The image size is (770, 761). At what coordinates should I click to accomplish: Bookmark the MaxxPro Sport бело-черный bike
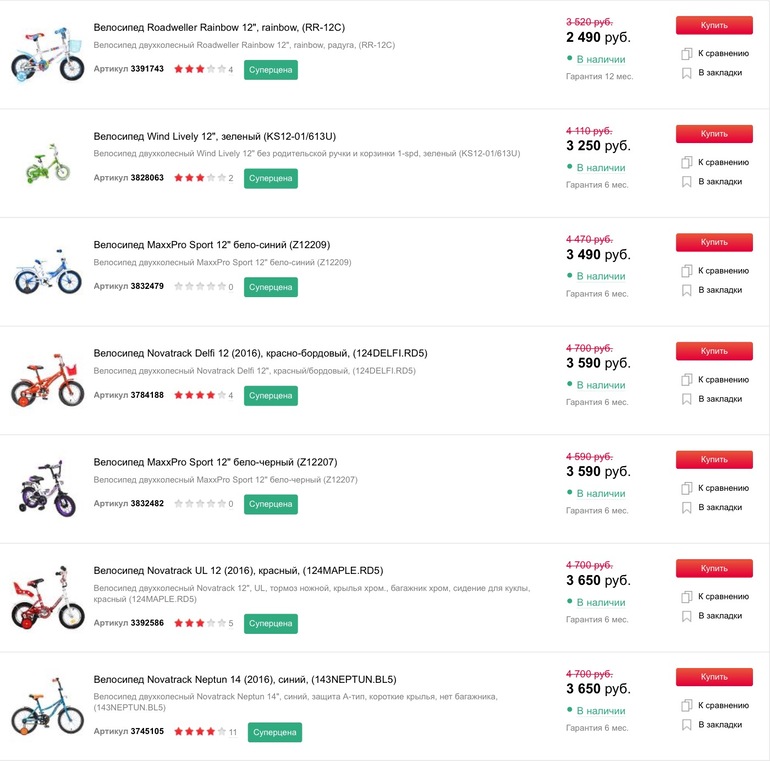coord(687,507)
